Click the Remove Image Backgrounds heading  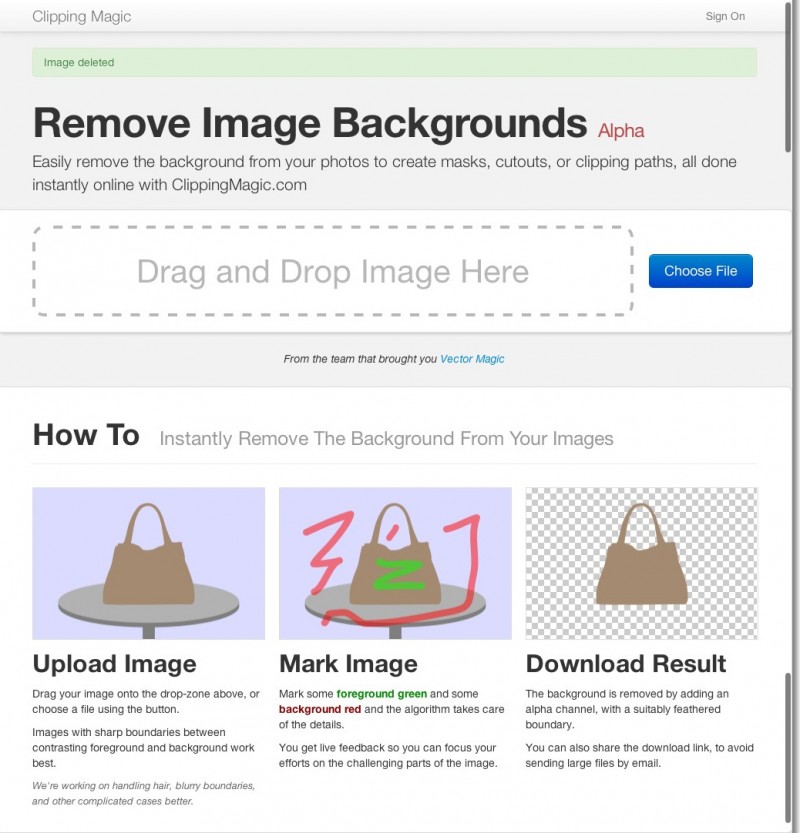(x=310, y=123)
